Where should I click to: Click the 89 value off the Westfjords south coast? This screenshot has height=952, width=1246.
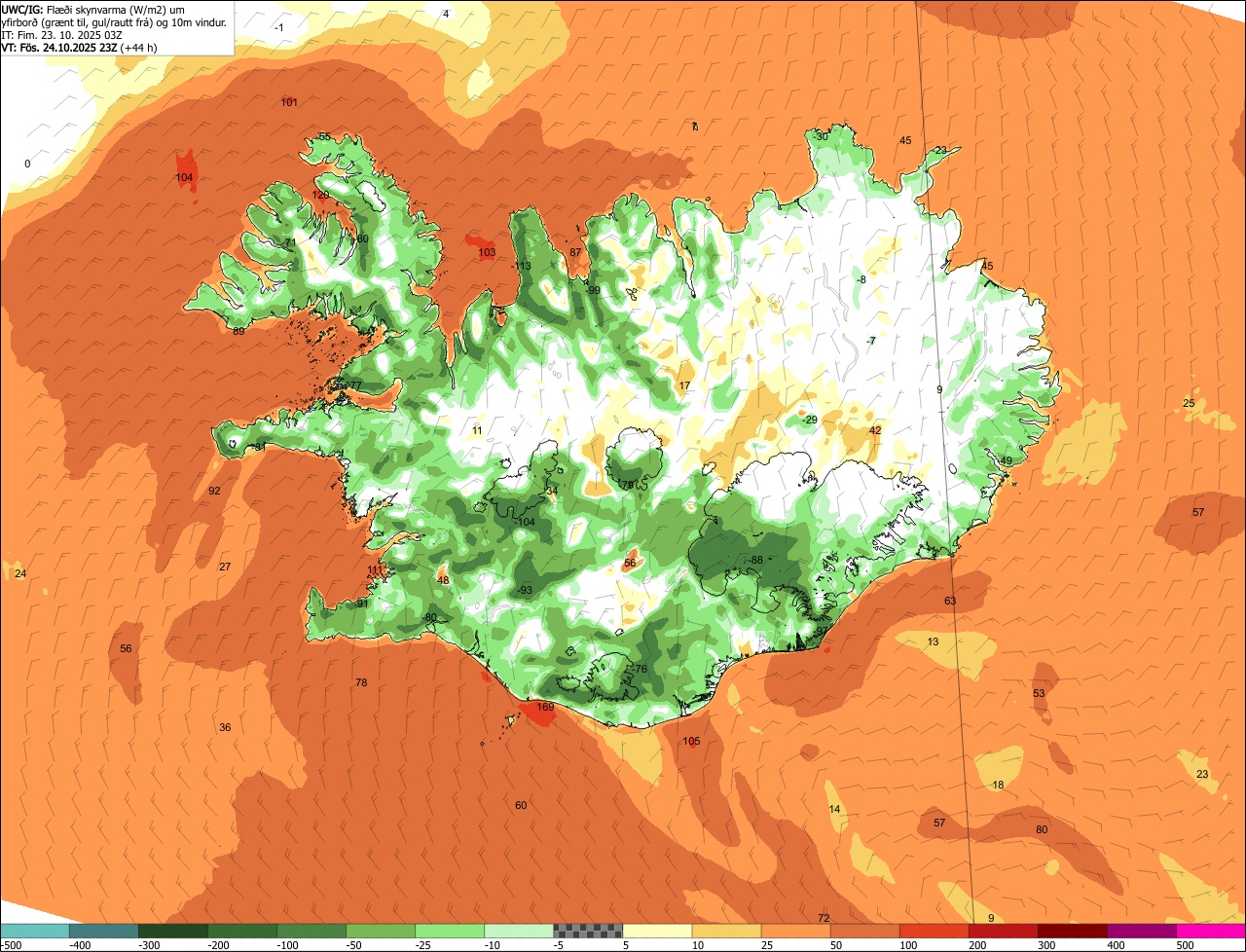pos(238,331)
